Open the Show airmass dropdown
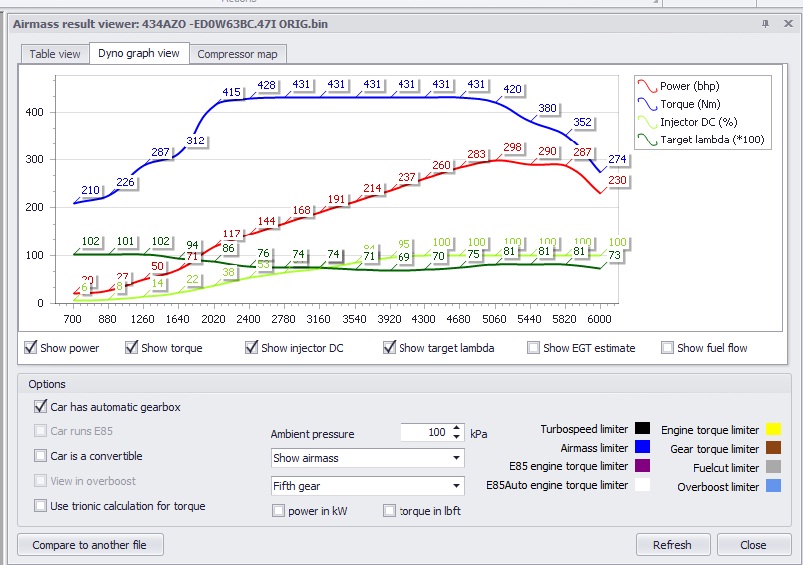Screen dimensions: 803x565 (x=367, y=458)
